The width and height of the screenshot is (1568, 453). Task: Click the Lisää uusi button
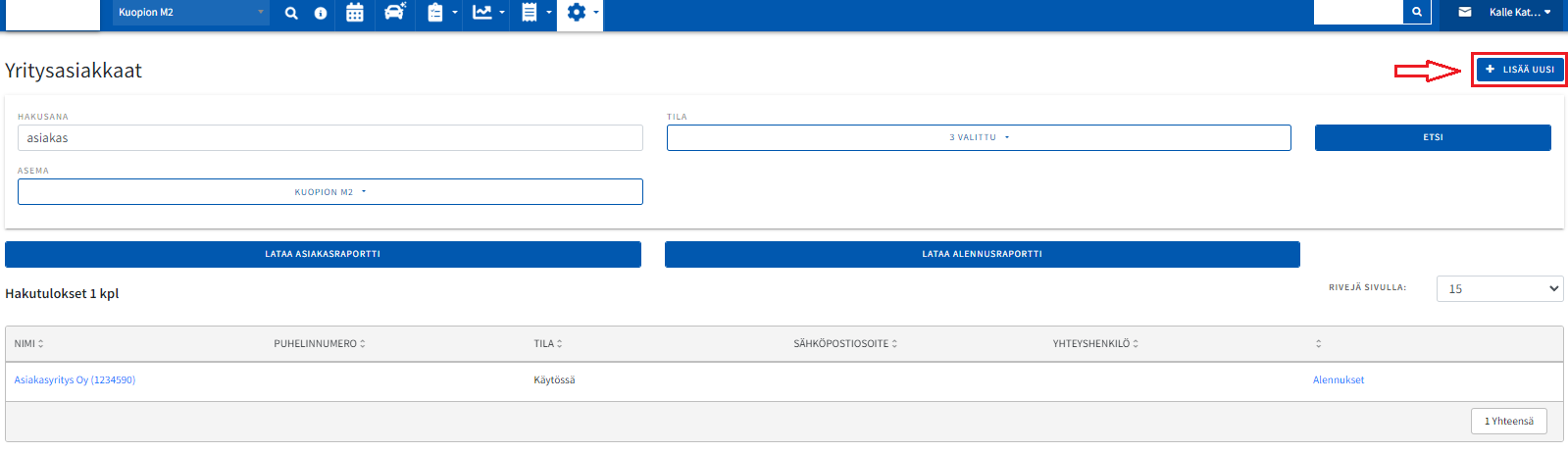point(1519,70)
